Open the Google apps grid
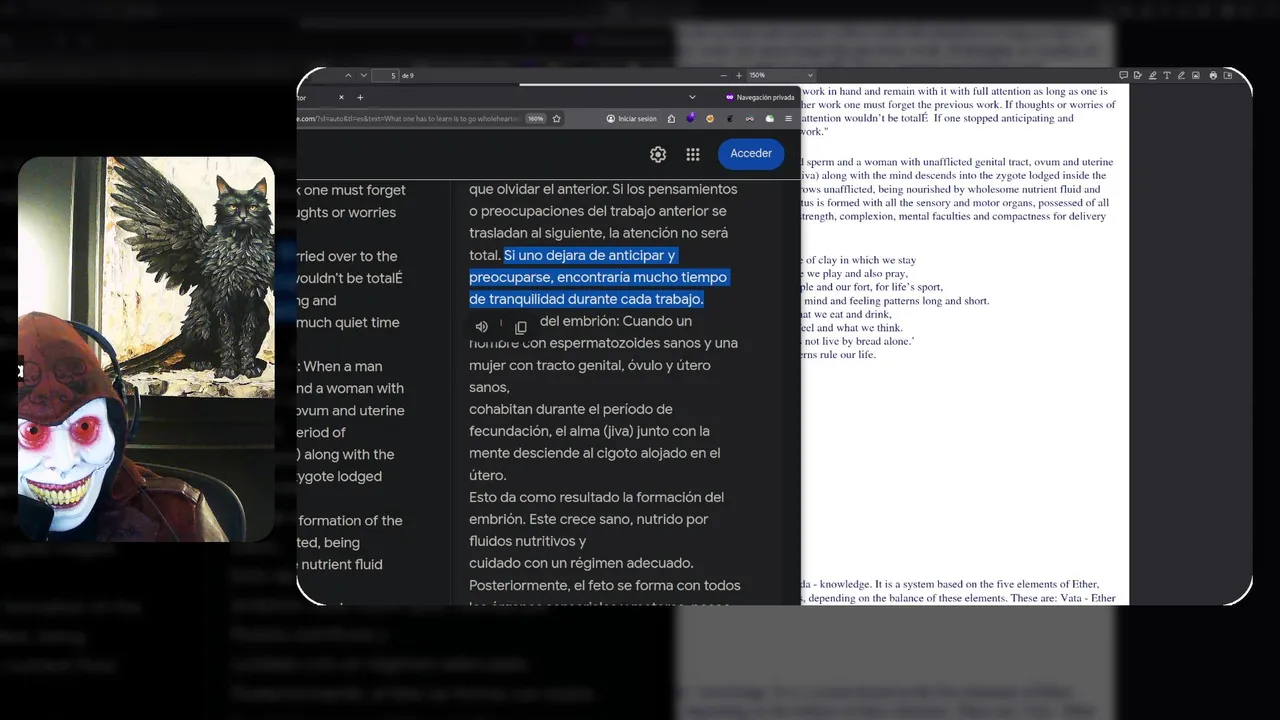The width and height of the screenshot is (1280, 720). [692, 154]
